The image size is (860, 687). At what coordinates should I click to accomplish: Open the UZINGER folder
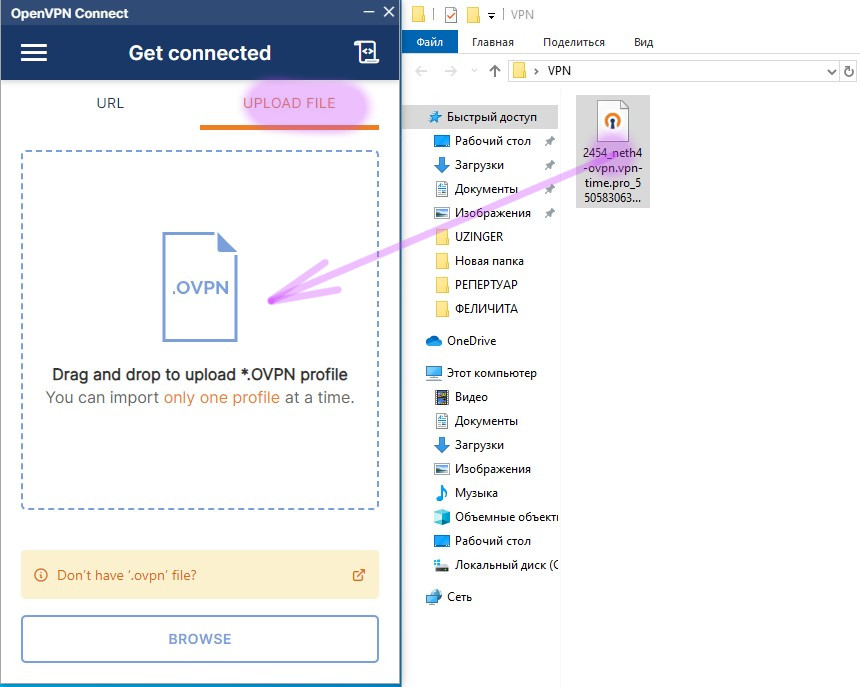click(479, 237)
